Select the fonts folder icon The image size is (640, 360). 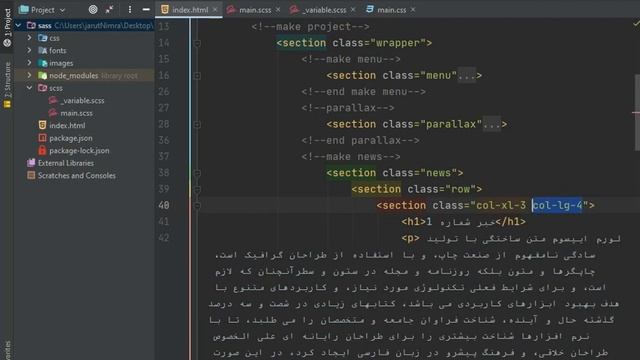[42, 51]
